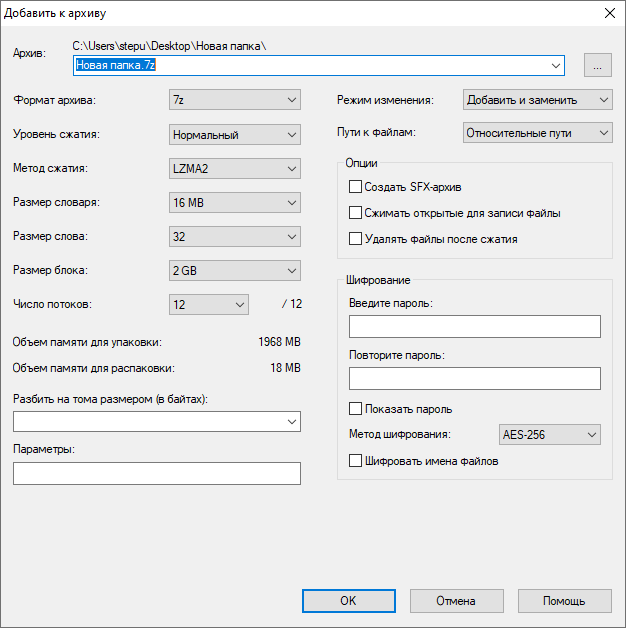This screenshot has width=626, height=628.
Task: Open the Число потоков dropdown showing 12
Action: (209, 305)
